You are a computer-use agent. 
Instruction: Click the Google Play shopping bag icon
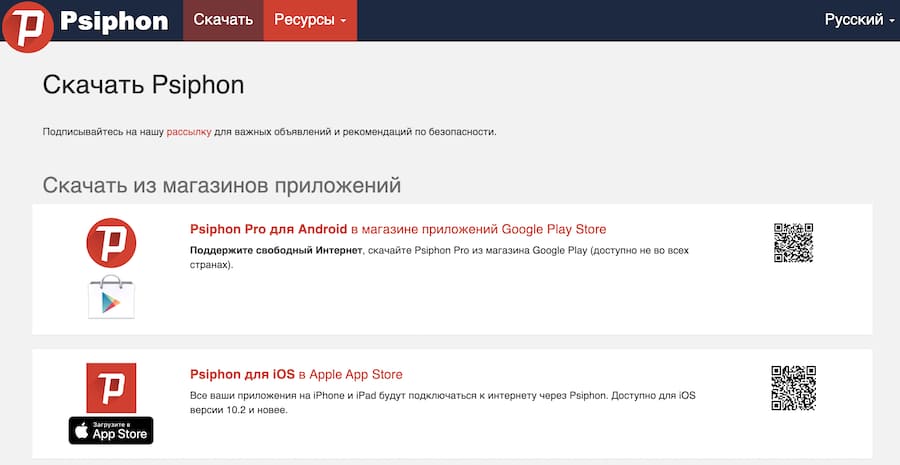[111, 296]
